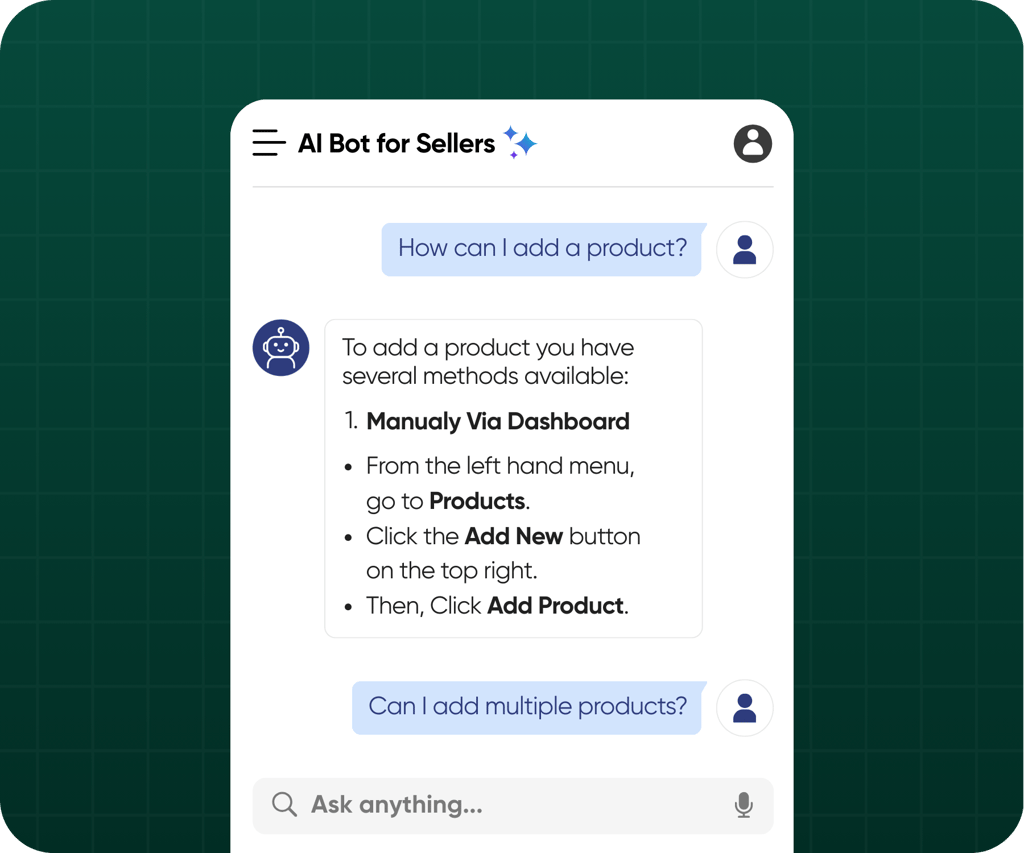Open the hamburger navigation menu
The height and width of the screenshot is (853, 1024).
pos(268,142)
